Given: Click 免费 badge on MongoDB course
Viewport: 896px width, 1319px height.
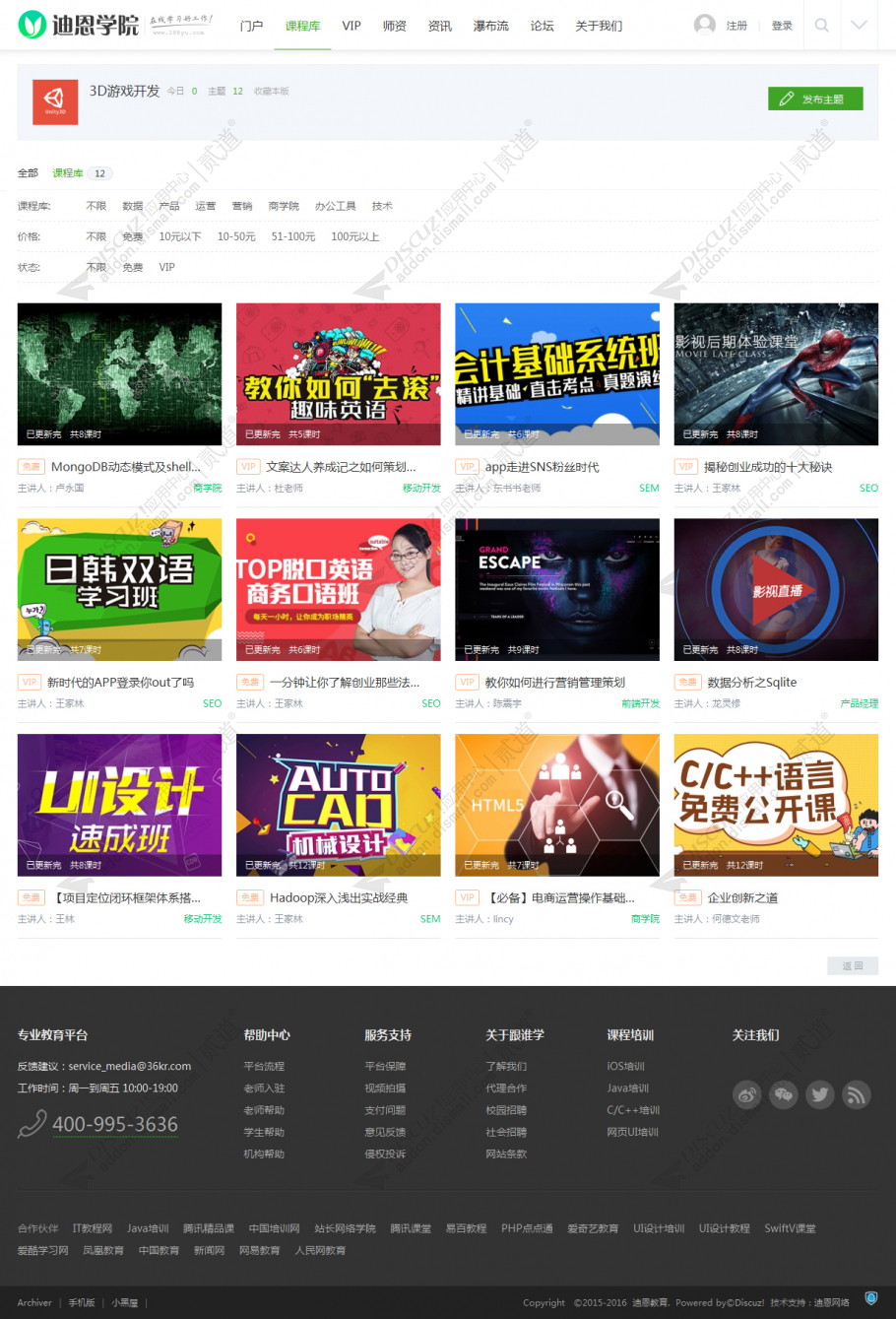Looking at the screenshot, I should tap(32, 467).
